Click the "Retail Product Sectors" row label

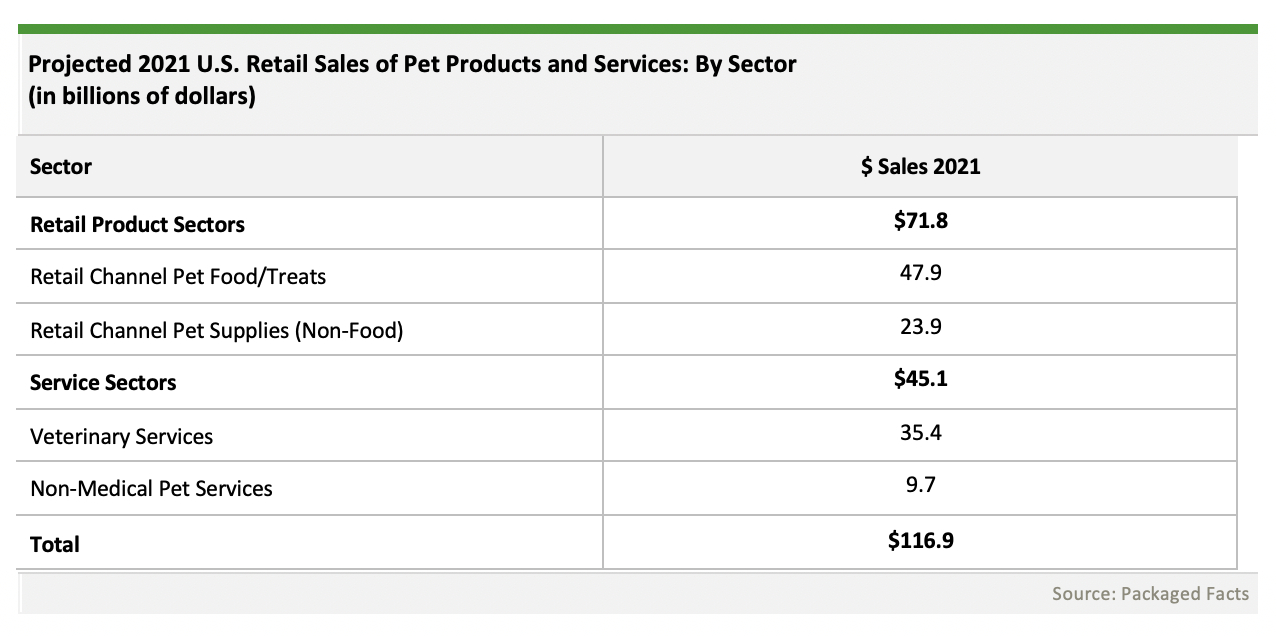coord(137,225)
